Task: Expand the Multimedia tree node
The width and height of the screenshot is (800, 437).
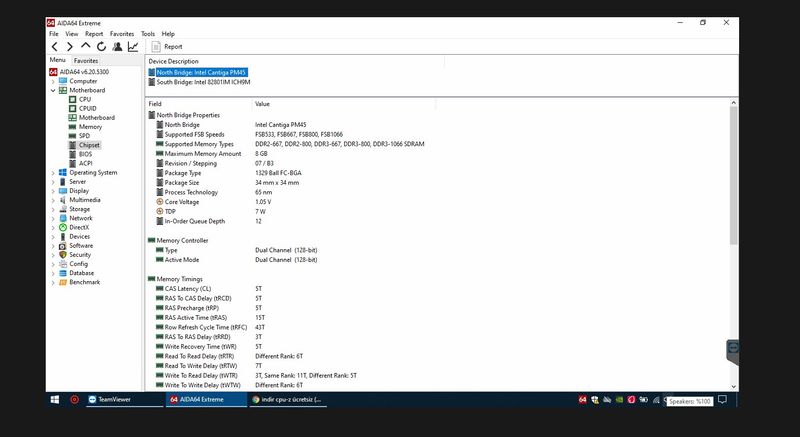Action: (x=53, y=200)
